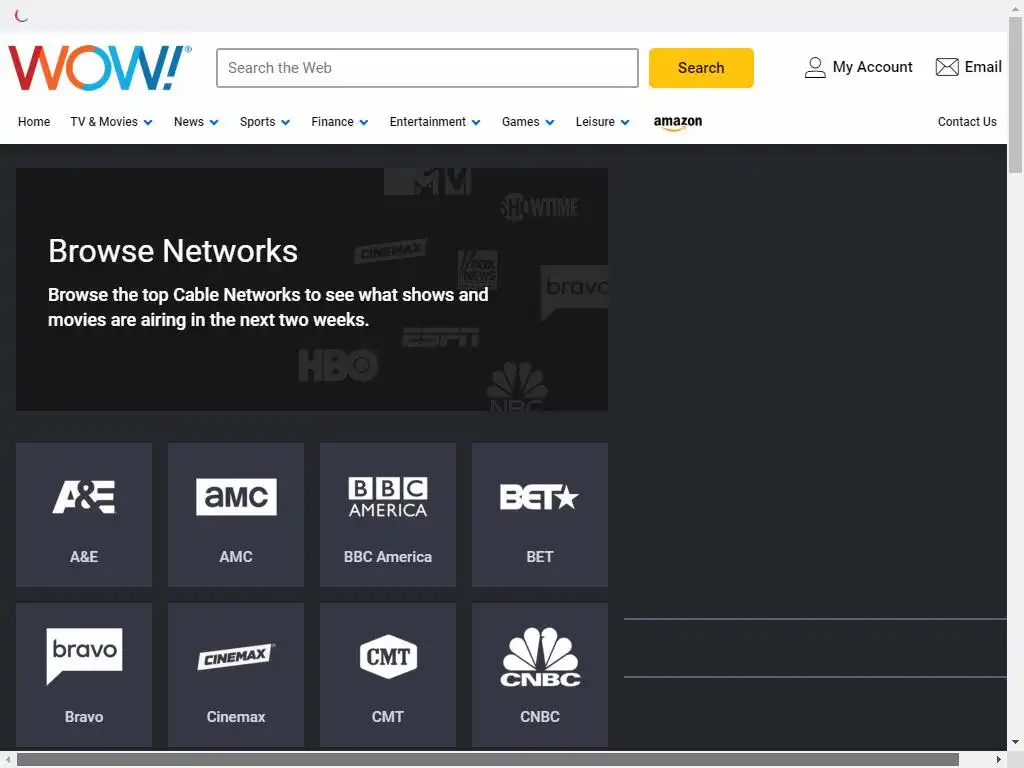The image size is (1024, 768).
Task: Pick the Bravo network logo
Action: (84, 656)
